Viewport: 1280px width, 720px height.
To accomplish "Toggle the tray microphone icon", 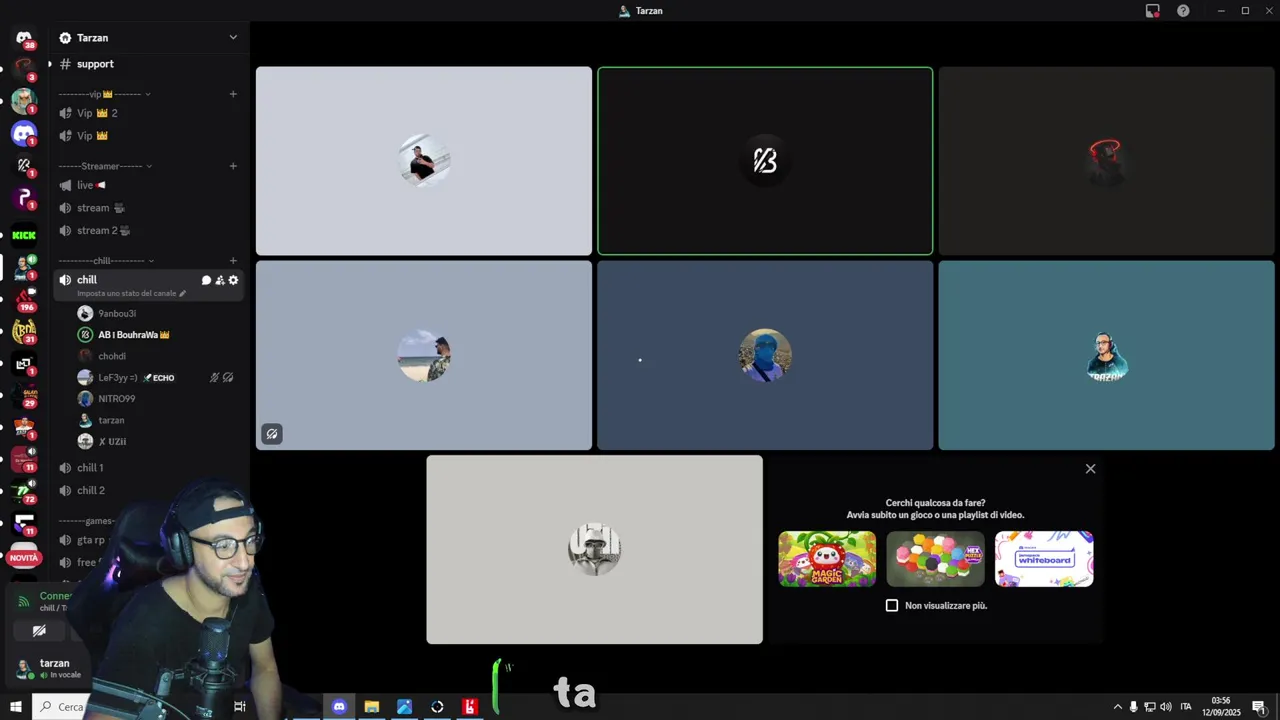I will pos(1134,707).
